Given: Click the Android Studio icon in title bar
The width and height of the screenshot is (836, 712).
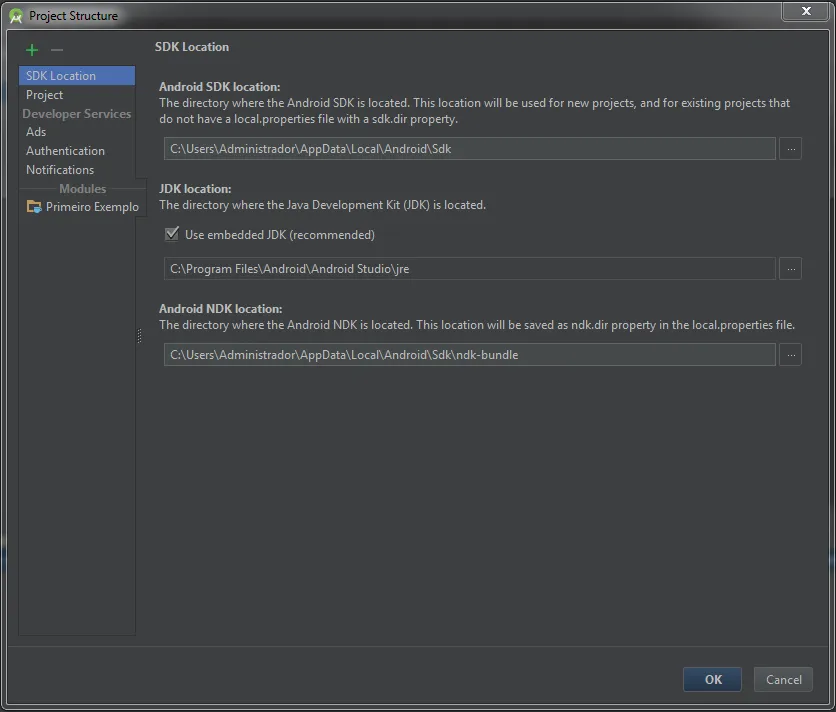Looking at the screenshot, I should 16,16.
